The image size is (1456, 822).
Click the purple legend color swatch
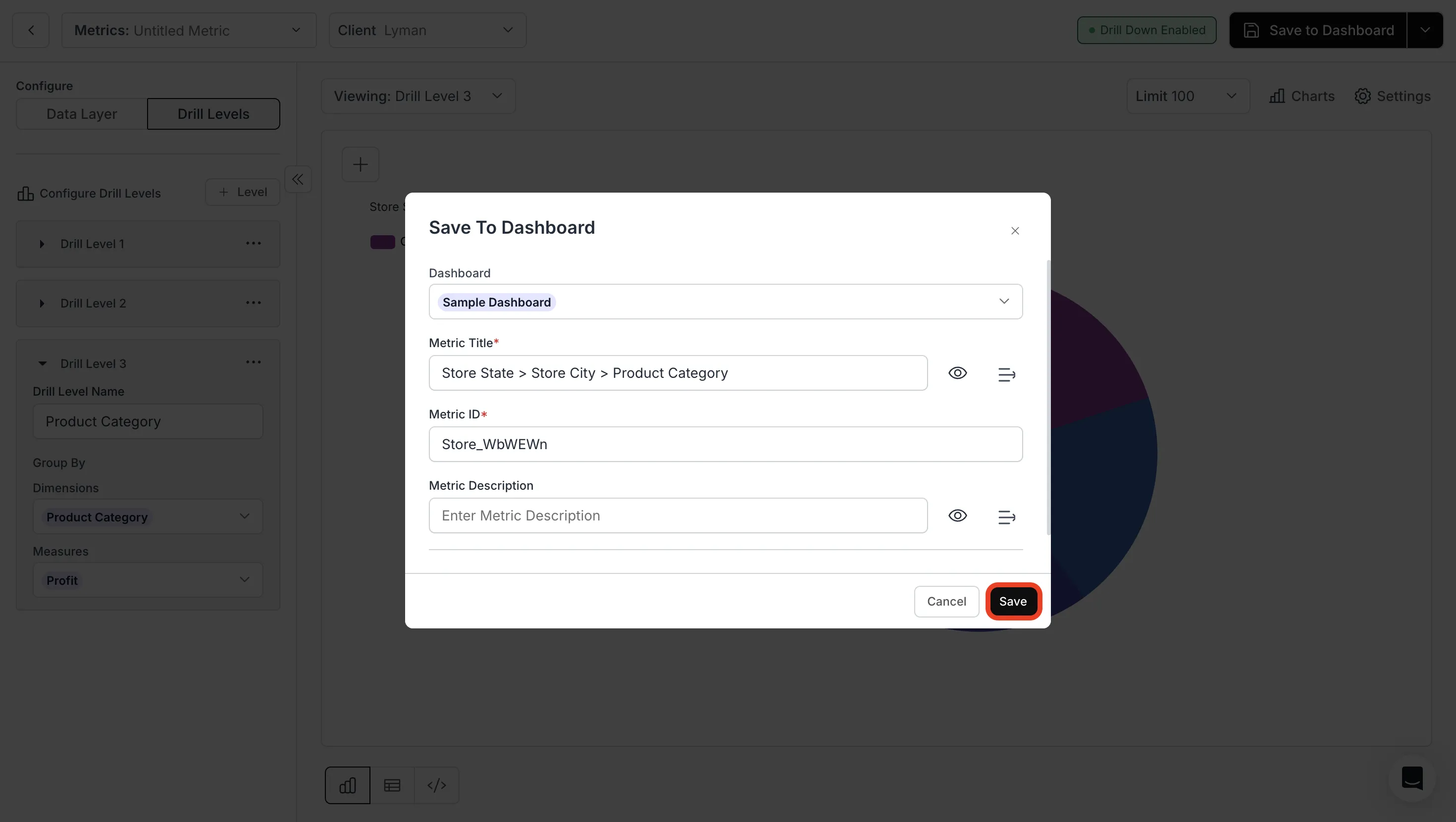pyautogui.click(x=383, y=242)
